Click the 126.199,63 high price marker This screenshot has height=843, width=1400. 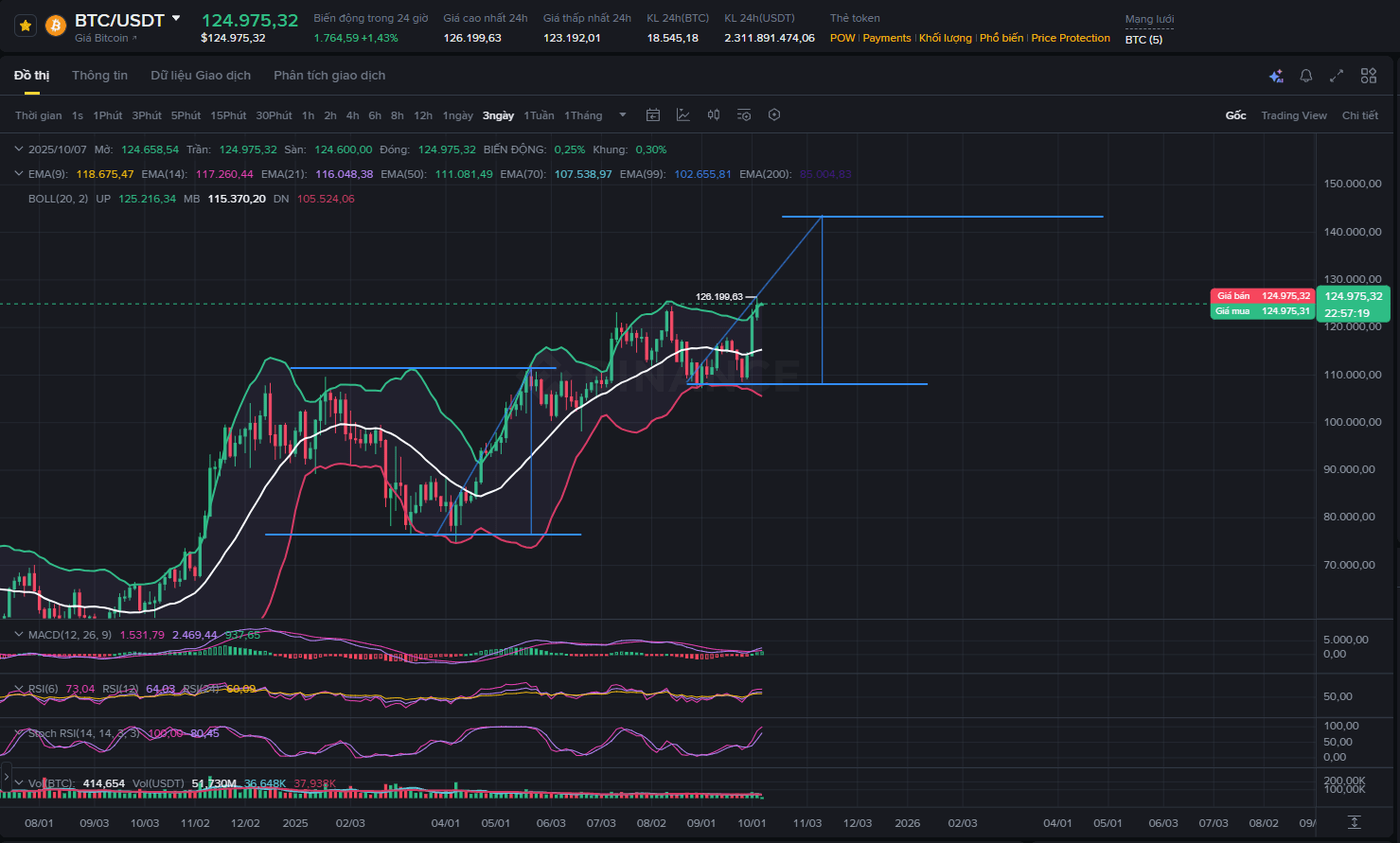pyautogui.click(x=719, y=297)
